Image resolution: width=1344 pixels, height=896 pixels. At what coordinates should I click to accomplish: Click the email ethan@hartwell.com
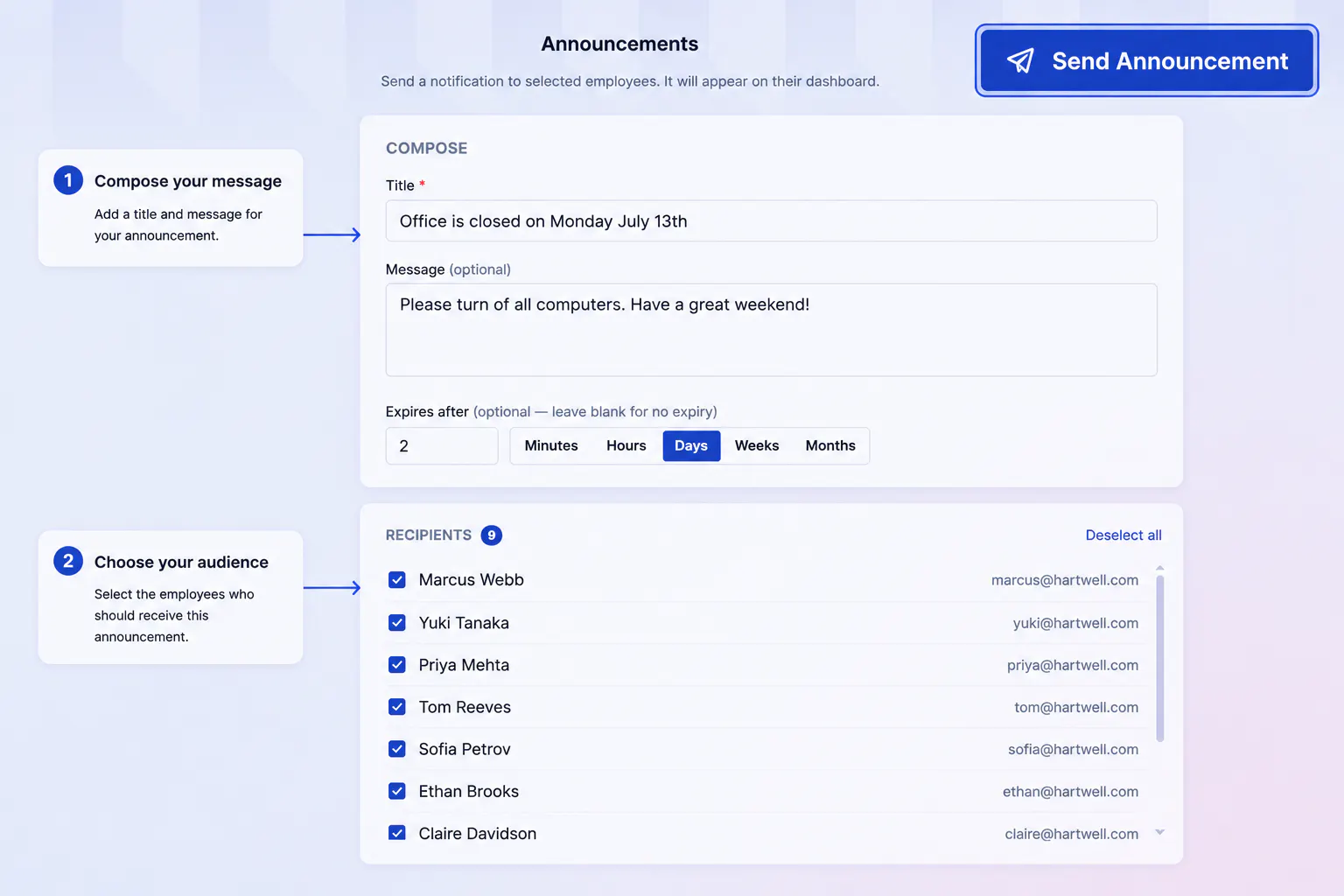1070,791
